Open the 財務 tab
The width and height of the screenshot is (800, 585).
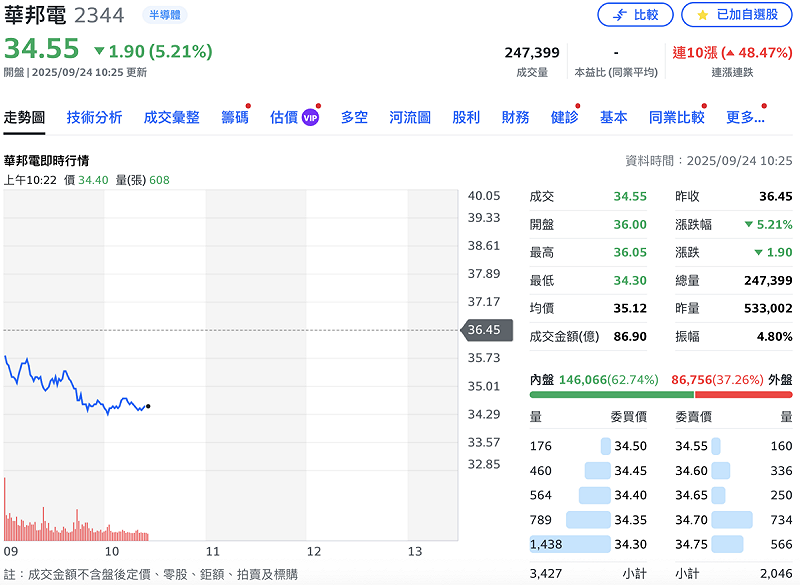(515, 117)
